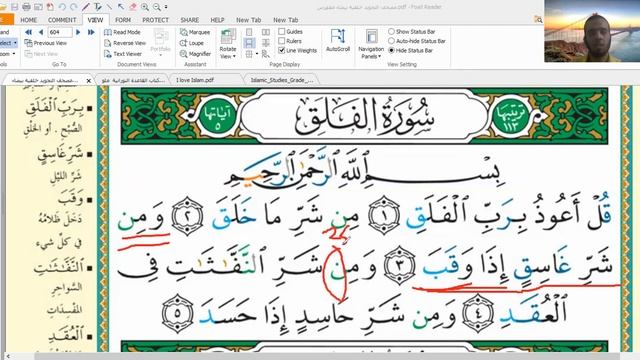Open the SHARE ribbon tab
The image size is (640, 360).
[190, 20]
